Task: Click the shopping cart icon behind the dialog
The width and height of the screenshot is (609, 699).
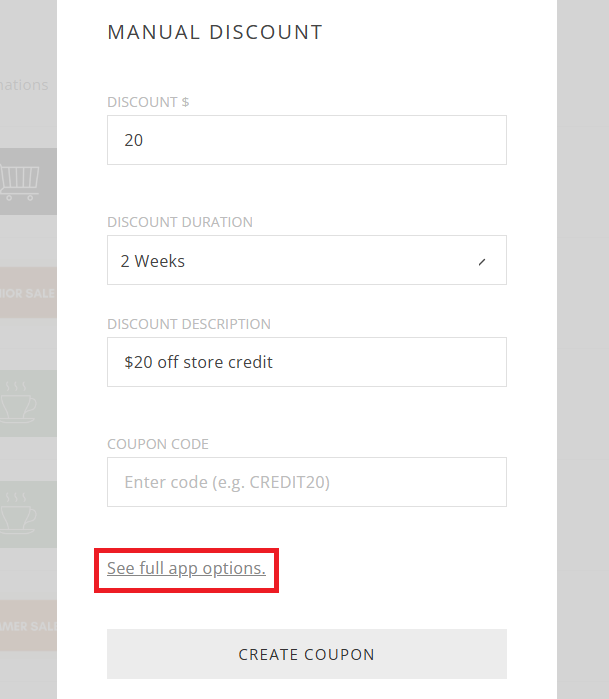Action: (20, 182)
